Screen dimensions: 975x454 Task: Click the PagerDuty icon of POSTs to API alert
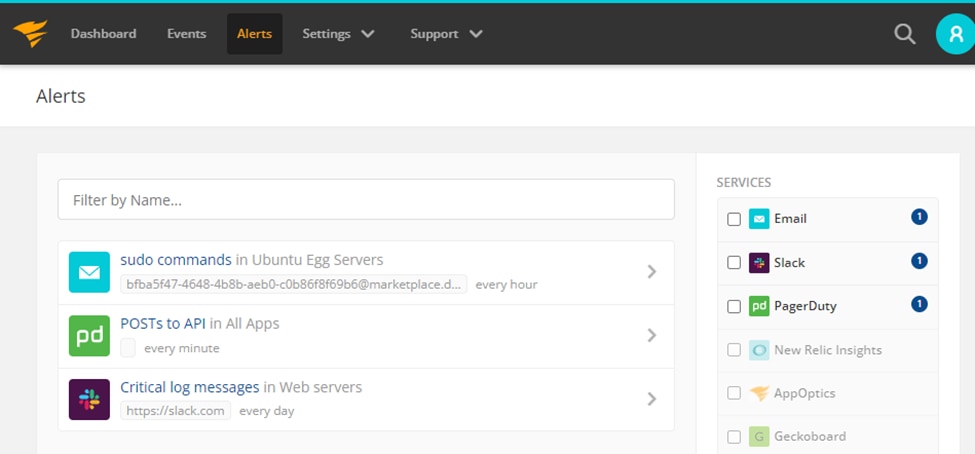coord(90,336)
